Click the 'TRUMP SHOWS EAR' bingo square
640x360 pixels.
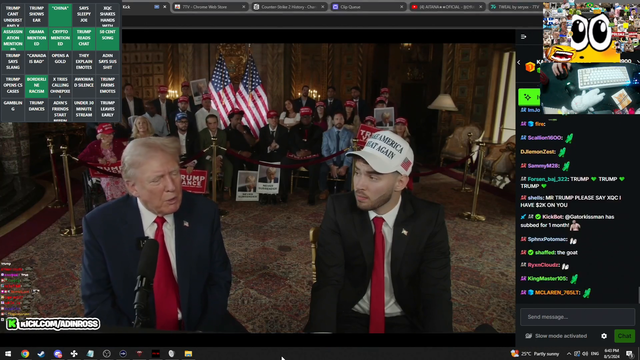[37, 15]
